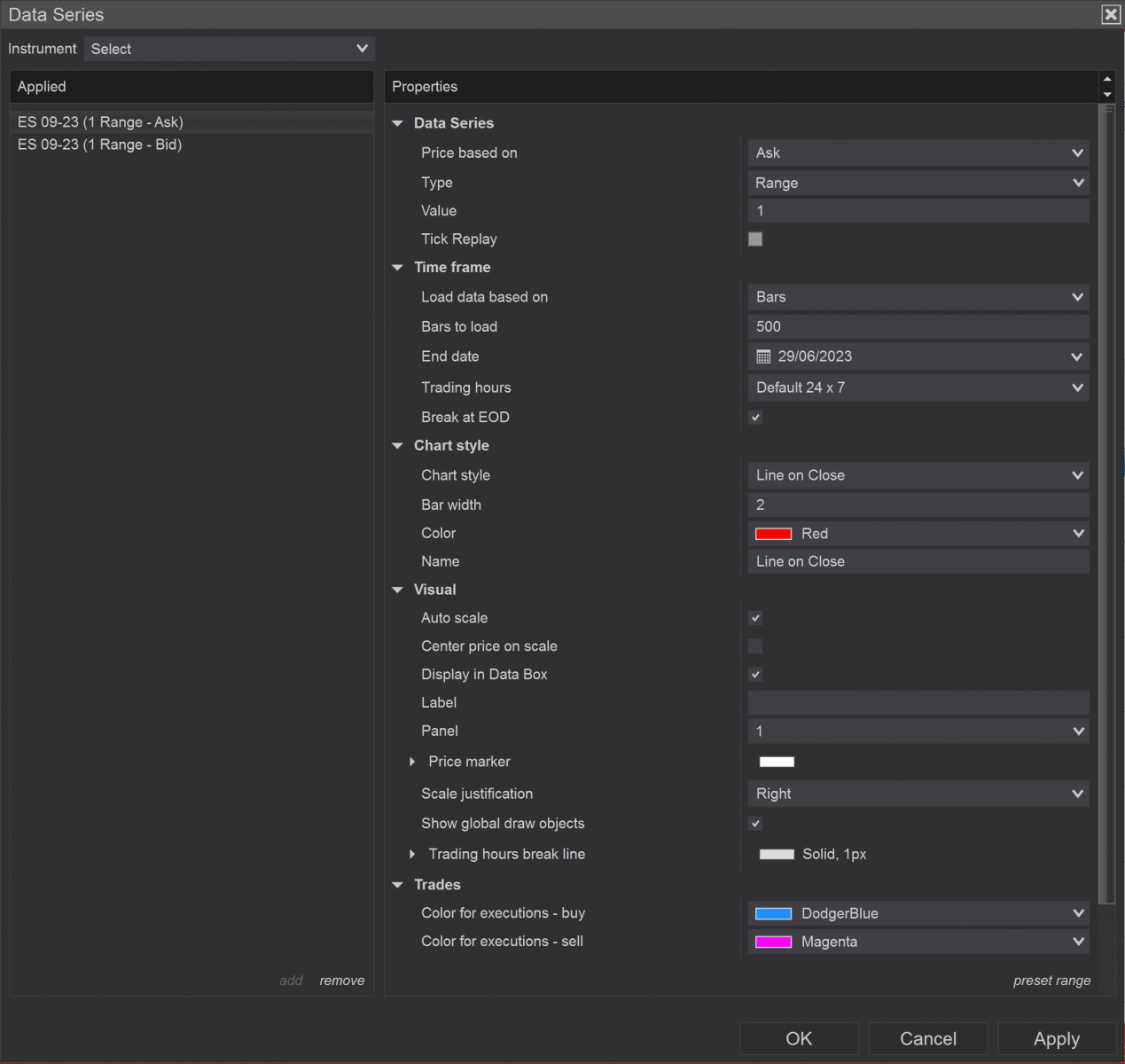
Task: Close the Data Series dialog window
Action: coord(1111,14)
